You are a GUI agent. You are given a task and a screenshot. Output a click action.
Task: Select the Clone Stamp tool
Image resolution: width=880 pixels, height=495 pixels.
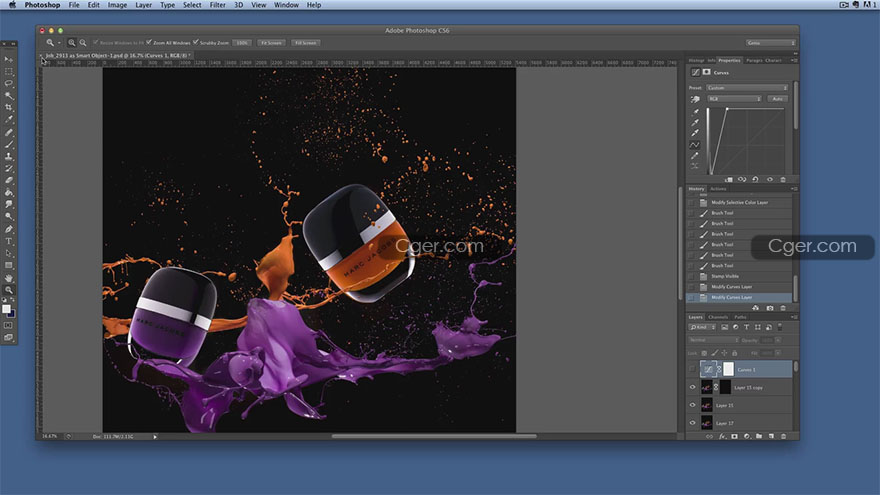[x=8, y=157]
